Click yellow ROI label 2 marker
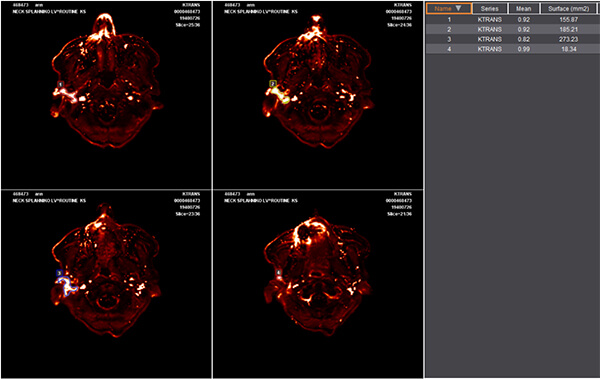 click(272, 83)
